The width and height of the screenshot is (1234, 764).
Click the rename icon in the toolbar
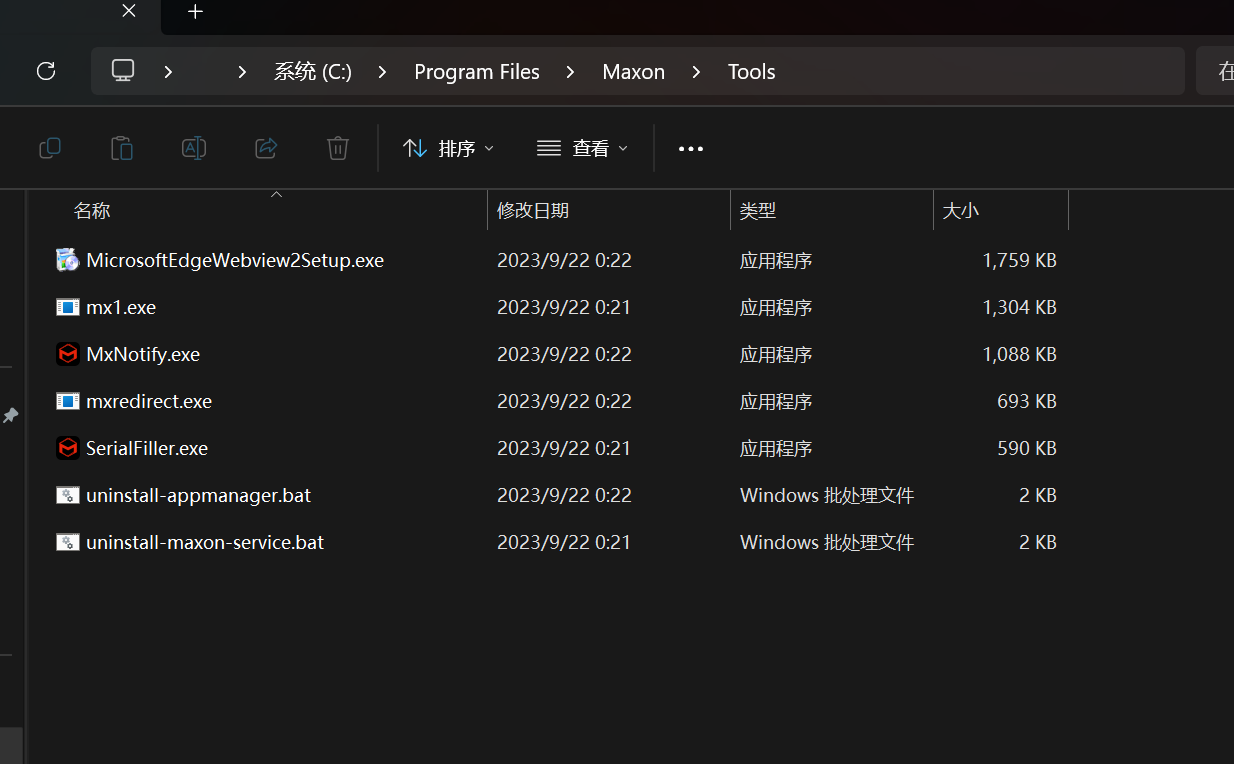(194, 149)
